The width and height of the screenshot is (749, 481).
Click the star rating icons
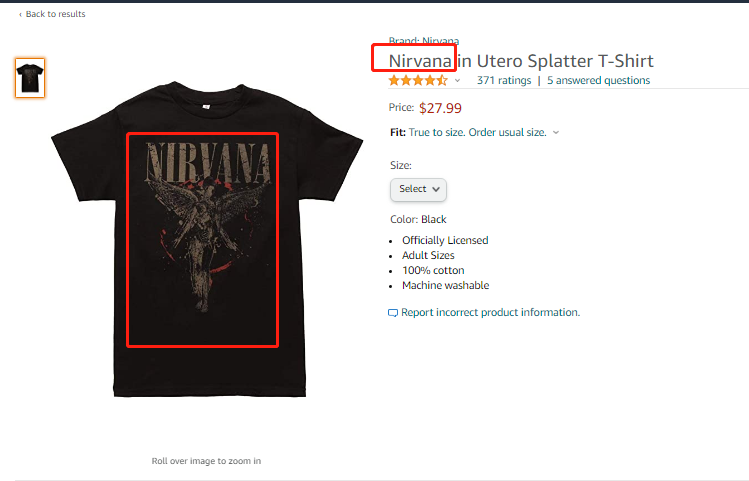(418, 80)
